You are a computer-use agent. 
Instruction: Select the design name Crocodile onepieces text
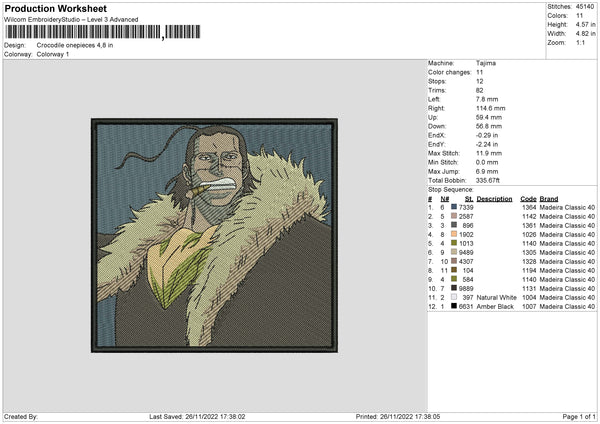(x=75, y=45)
